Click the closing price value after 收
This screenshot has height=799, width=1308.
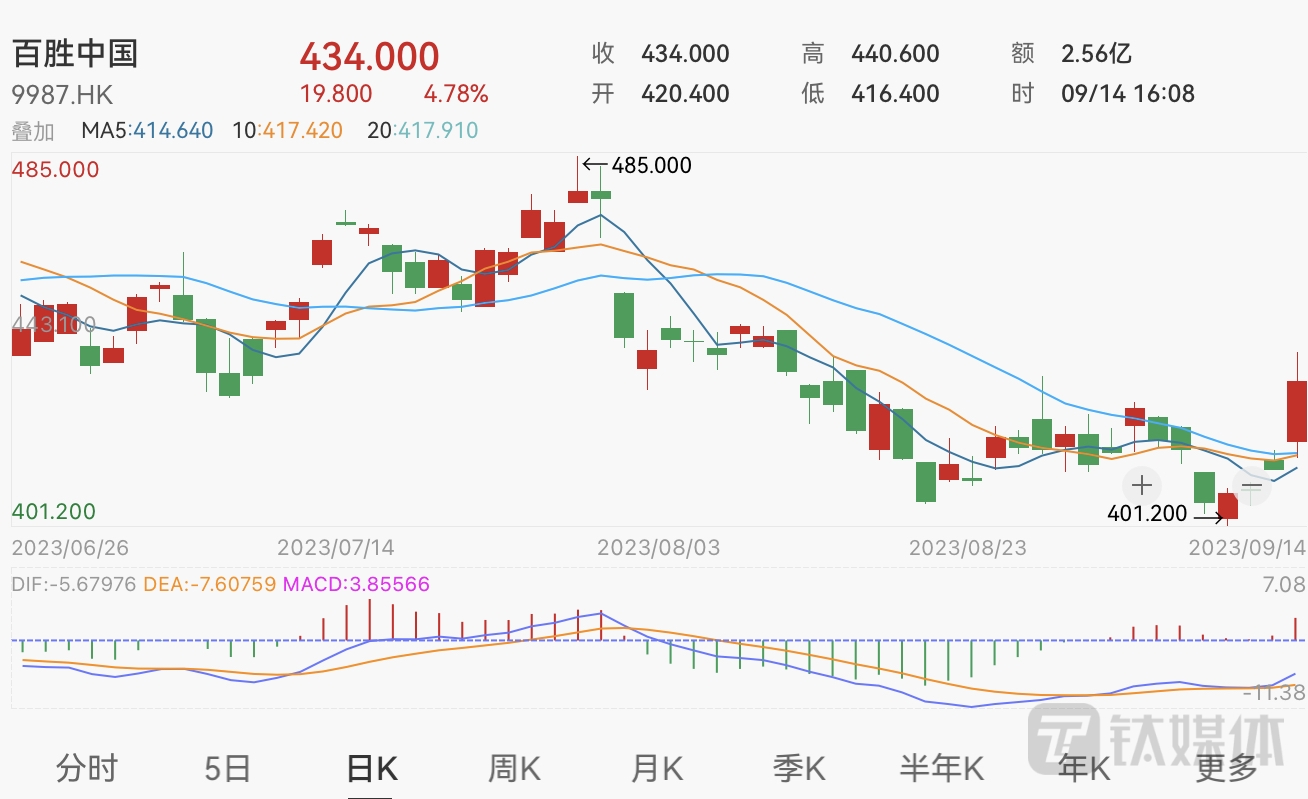click(x=685, y=54)
